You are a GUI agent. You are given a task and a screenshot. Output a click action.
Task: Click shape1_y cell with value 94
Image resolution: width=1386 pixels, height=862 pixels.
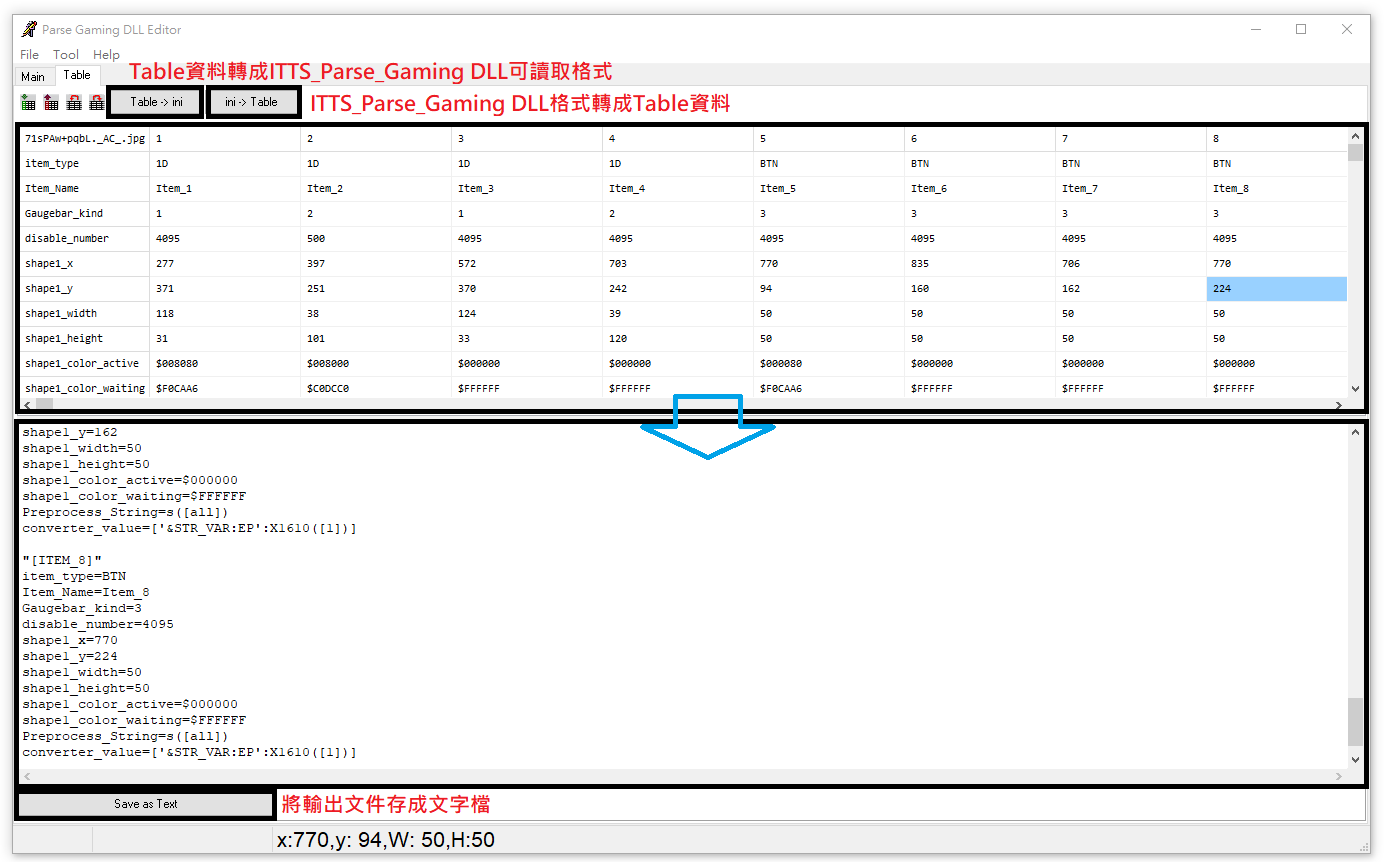pyautogui.click(x=830, y=289)
